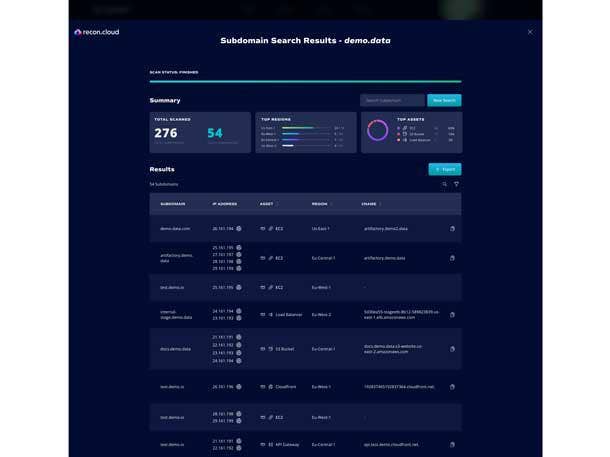Viewport: 610px width, 457px height.
Task: Click the Export button
Action: click(x=444, y=169)
